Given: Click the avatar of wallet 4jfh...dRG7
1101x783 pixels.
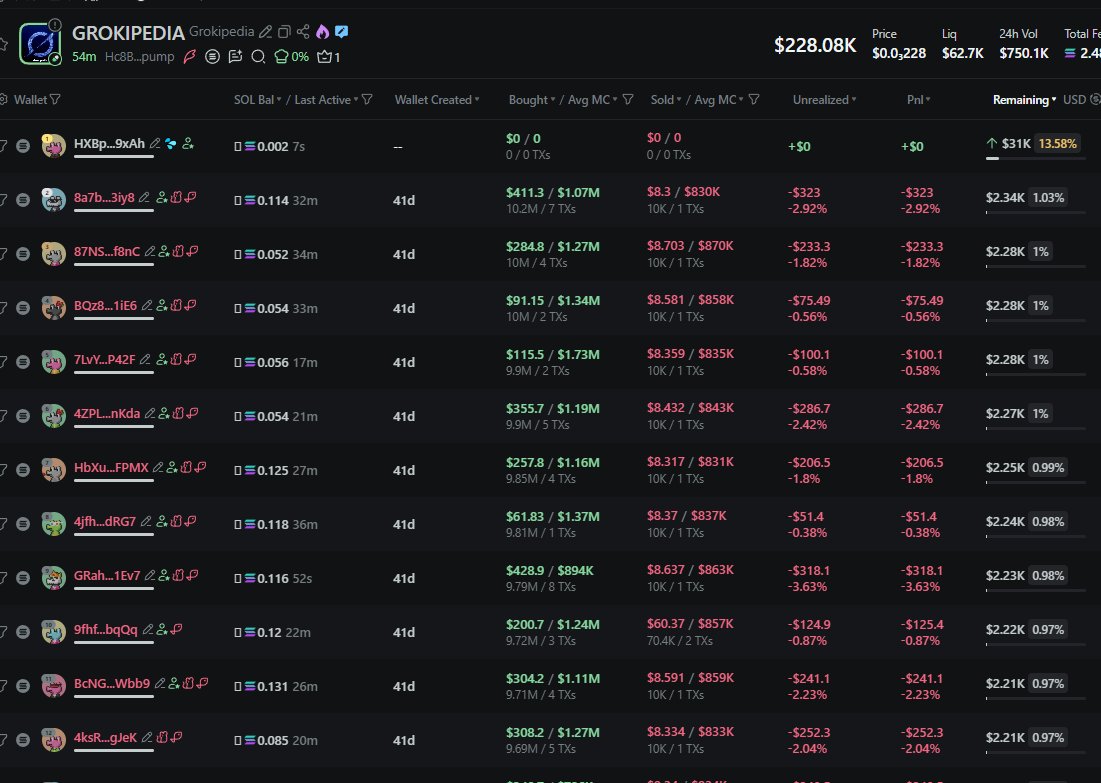Looking at the screenshot, I should (x=53, y=524).
